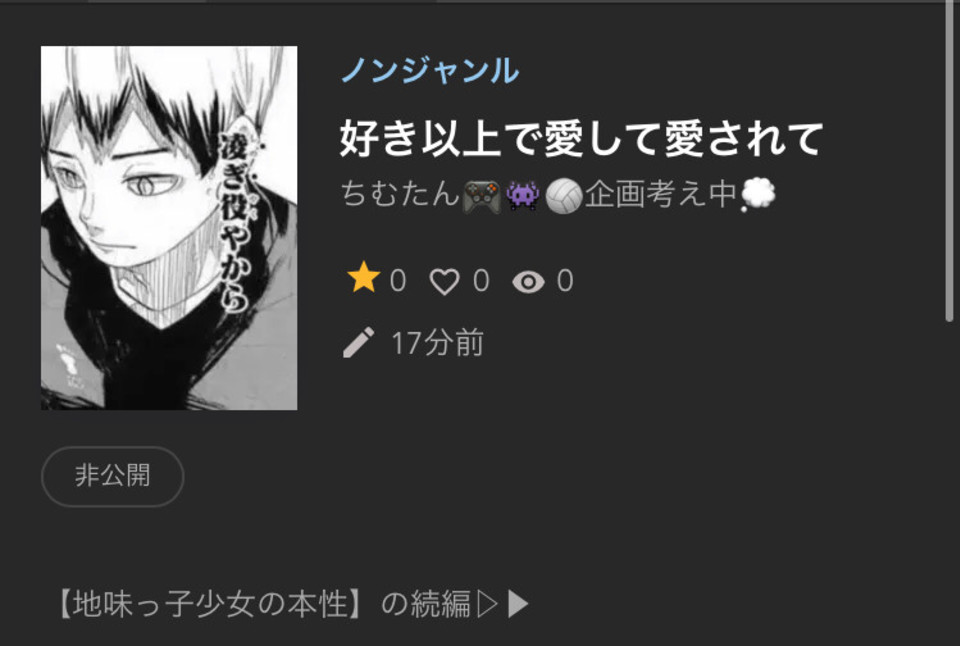Click the star count number zero
Viewport: 960px width, 646px height.
pyautogui.click(x=398, y=281)
